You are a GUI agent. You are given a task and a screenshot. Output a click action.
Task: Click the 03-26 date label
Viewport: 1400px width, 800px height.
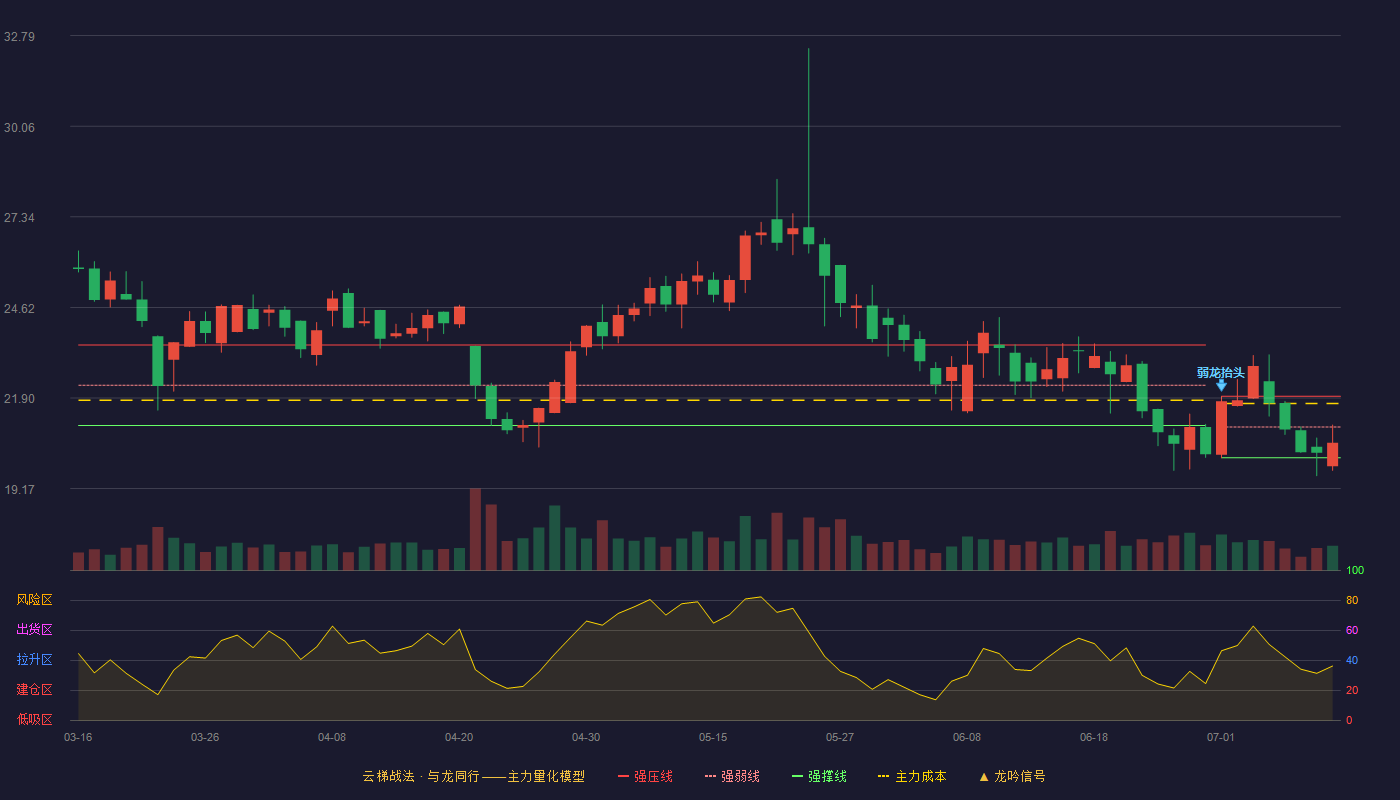(205, 737)
